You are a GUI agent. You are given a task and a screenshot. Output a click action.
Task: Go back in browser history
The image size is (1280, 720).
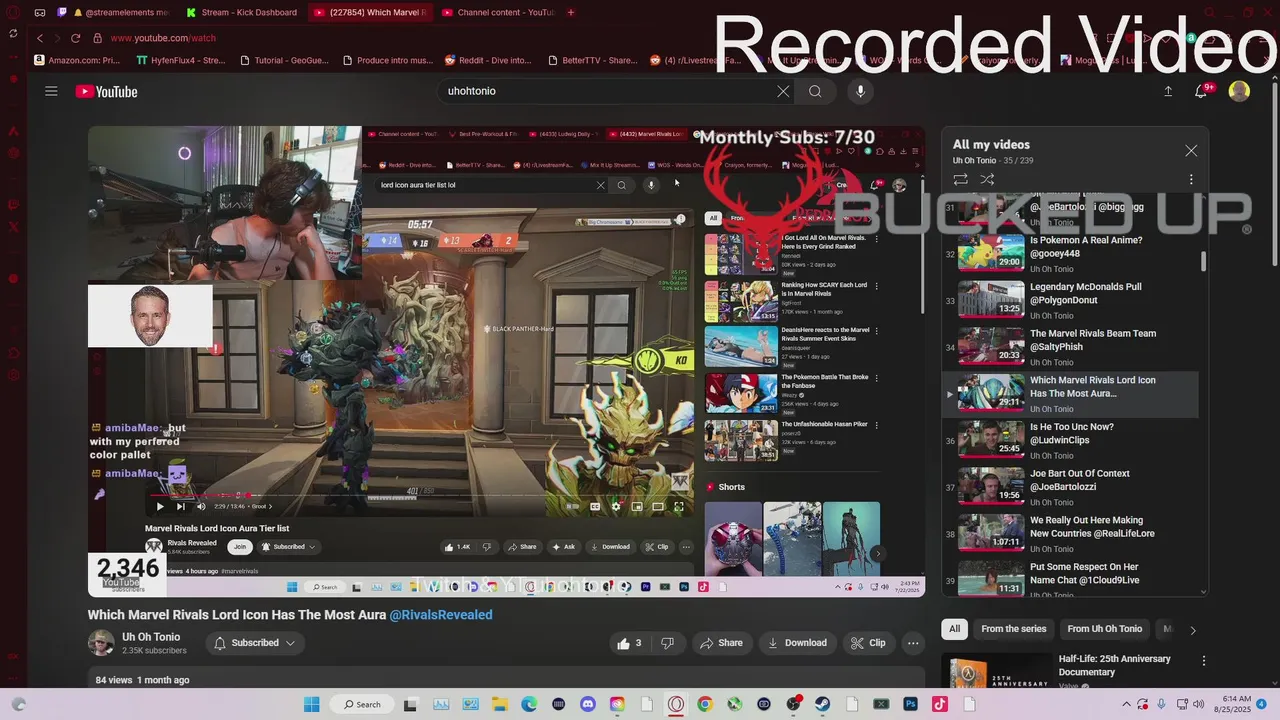(x=39, y=38)
